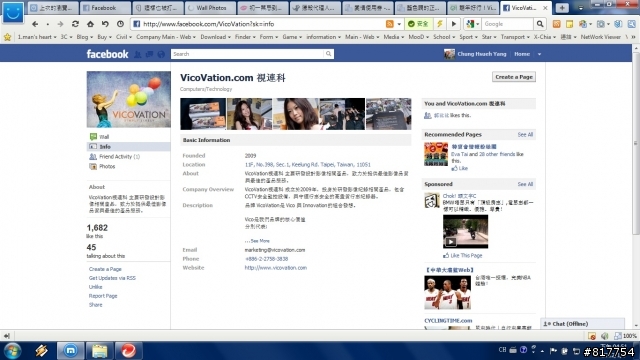Screen dimensions: 640x360
Task: Click the browser Back arrow
Action: [x=35, y=24]
